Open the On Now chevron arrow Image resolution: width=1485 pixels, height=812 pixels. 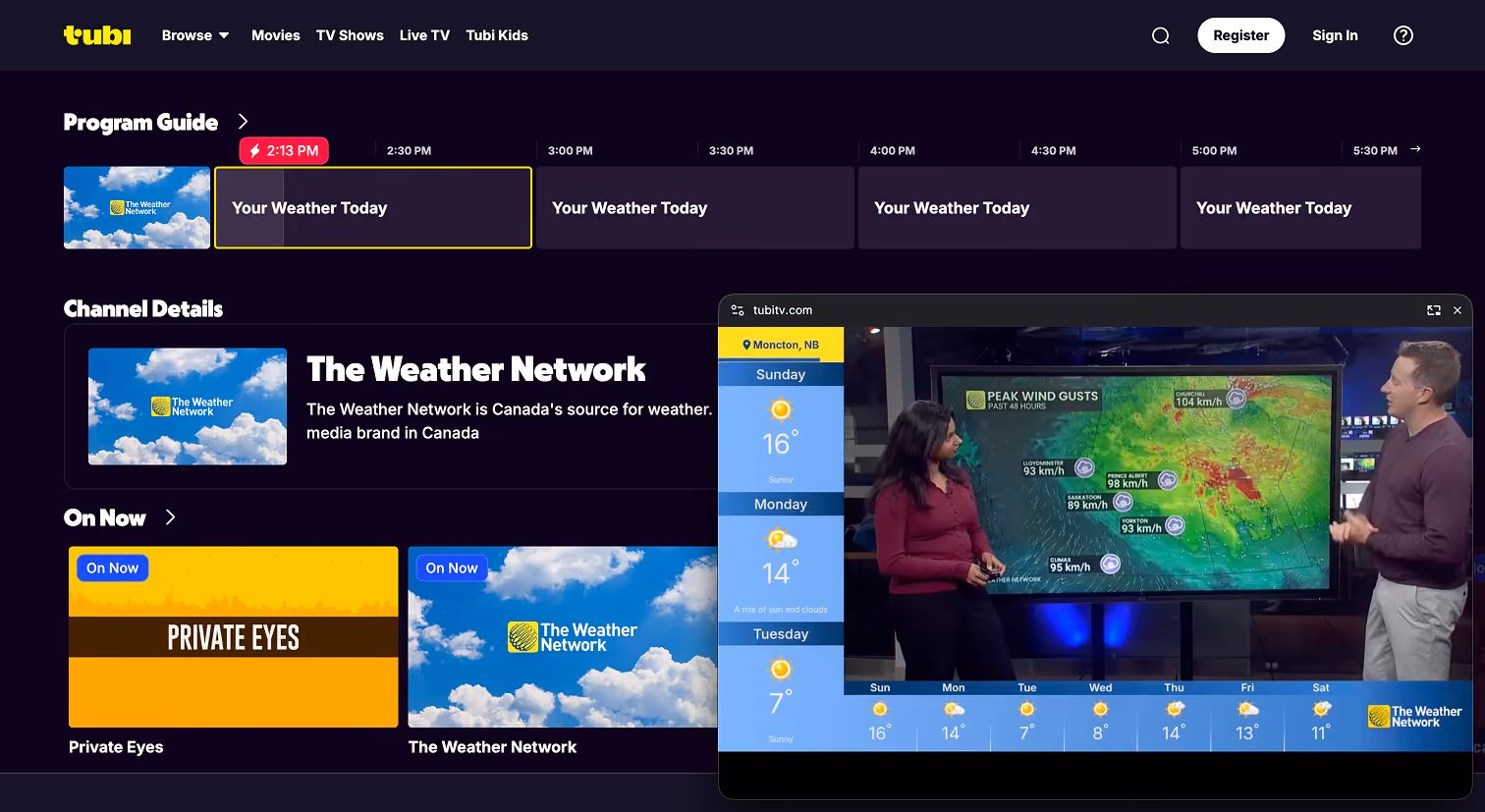coord(170,517)
